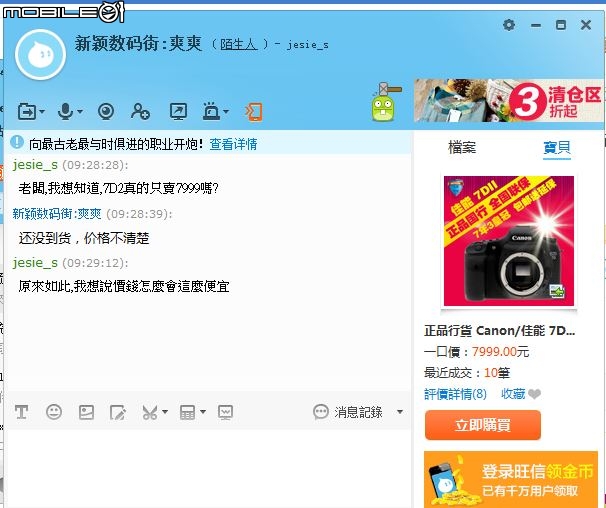
Task: Open remote assistance screen icon
Action: pyautogui.click(x=178, y=111)
